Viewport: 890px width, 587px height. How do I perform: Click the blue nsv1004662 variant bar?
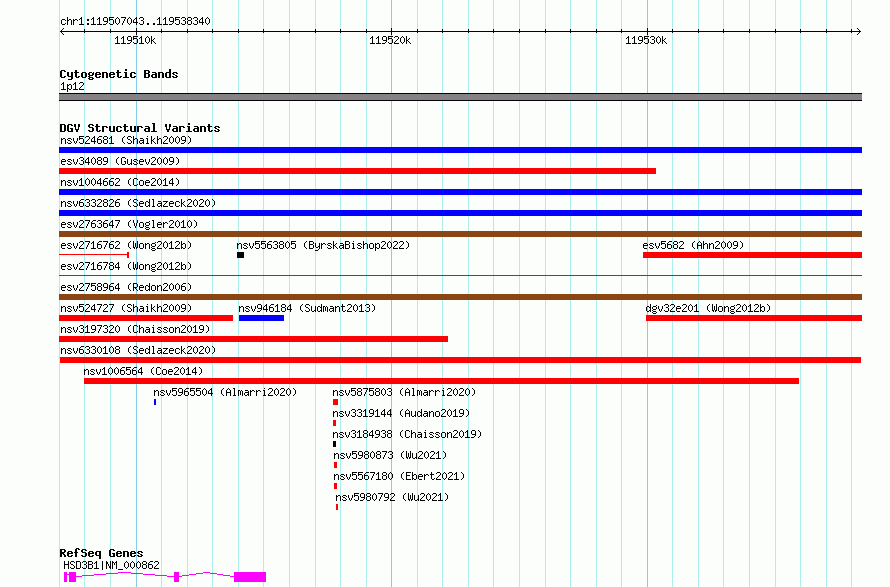coord(460,192)
